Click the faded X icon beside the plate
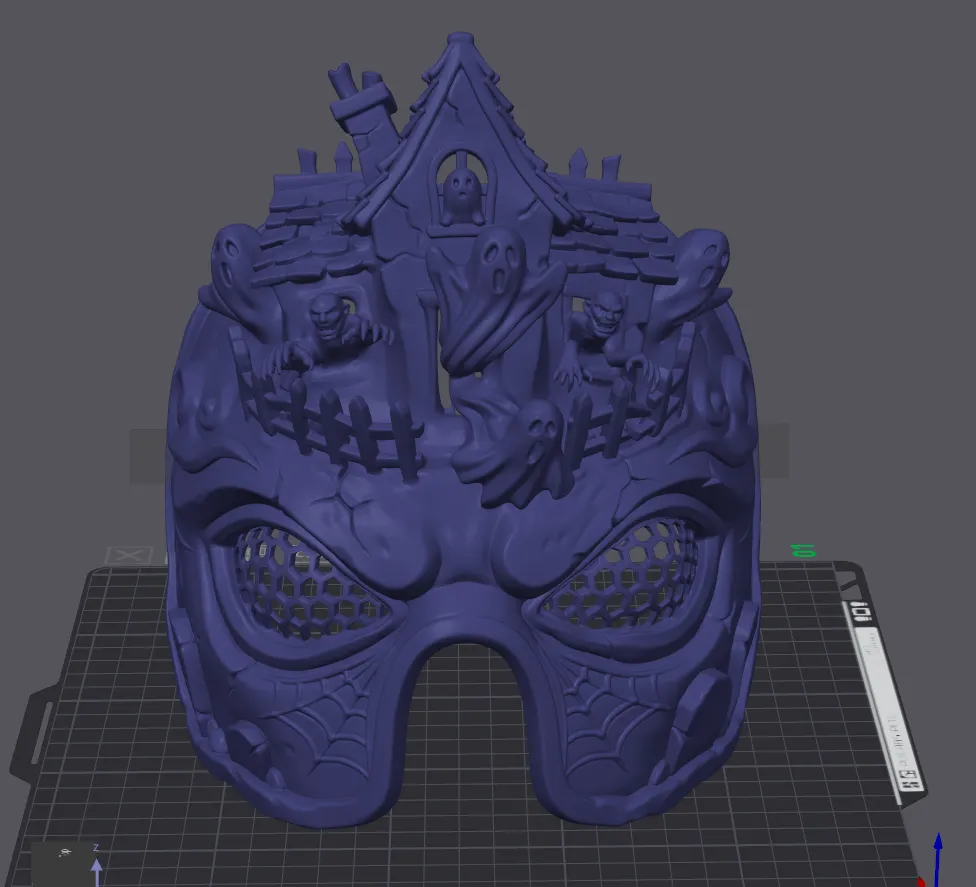 [x=129, y=555]
